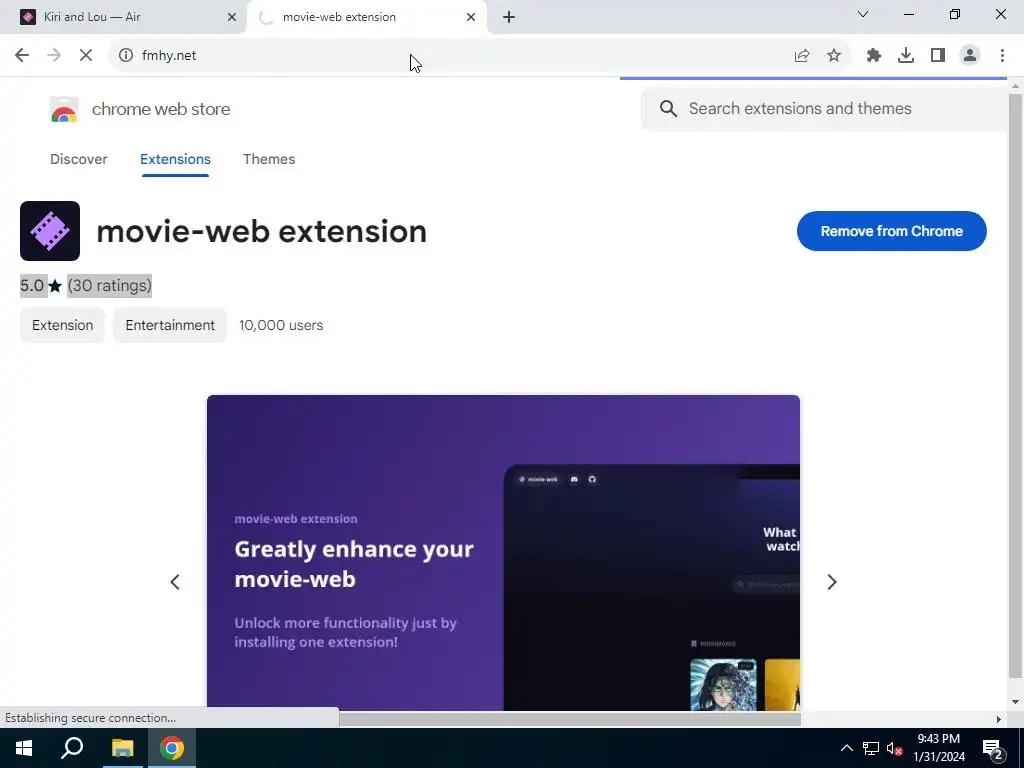This screenshot has width=1024, height=768.
Task: Bookmark this tab with the star icon
Action: [x=834, y=56]
